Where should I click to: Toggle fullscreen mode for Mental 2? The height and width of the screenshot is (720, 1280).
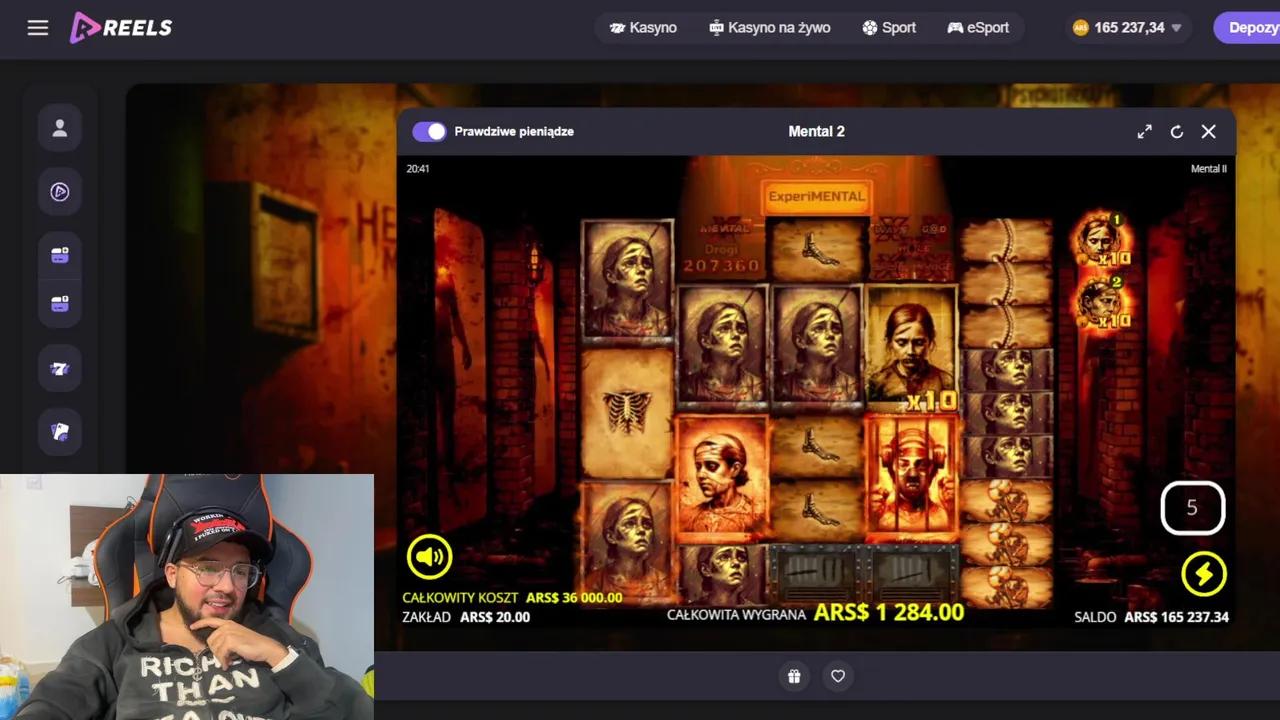point(1144,131)
